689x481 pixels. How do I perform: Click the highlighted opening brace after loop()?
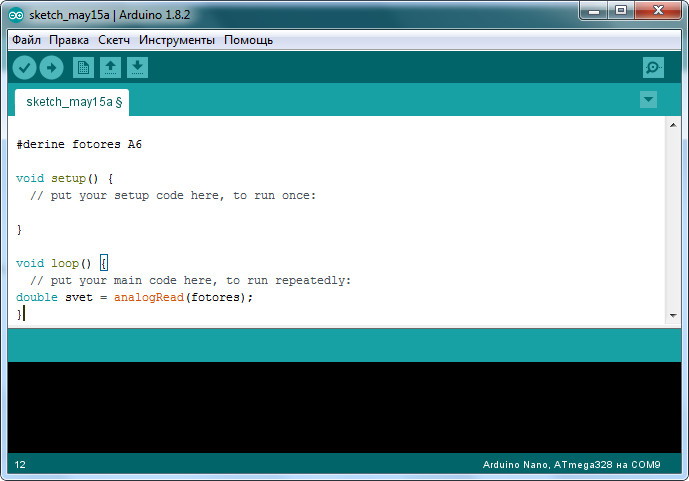click(104, 263)
